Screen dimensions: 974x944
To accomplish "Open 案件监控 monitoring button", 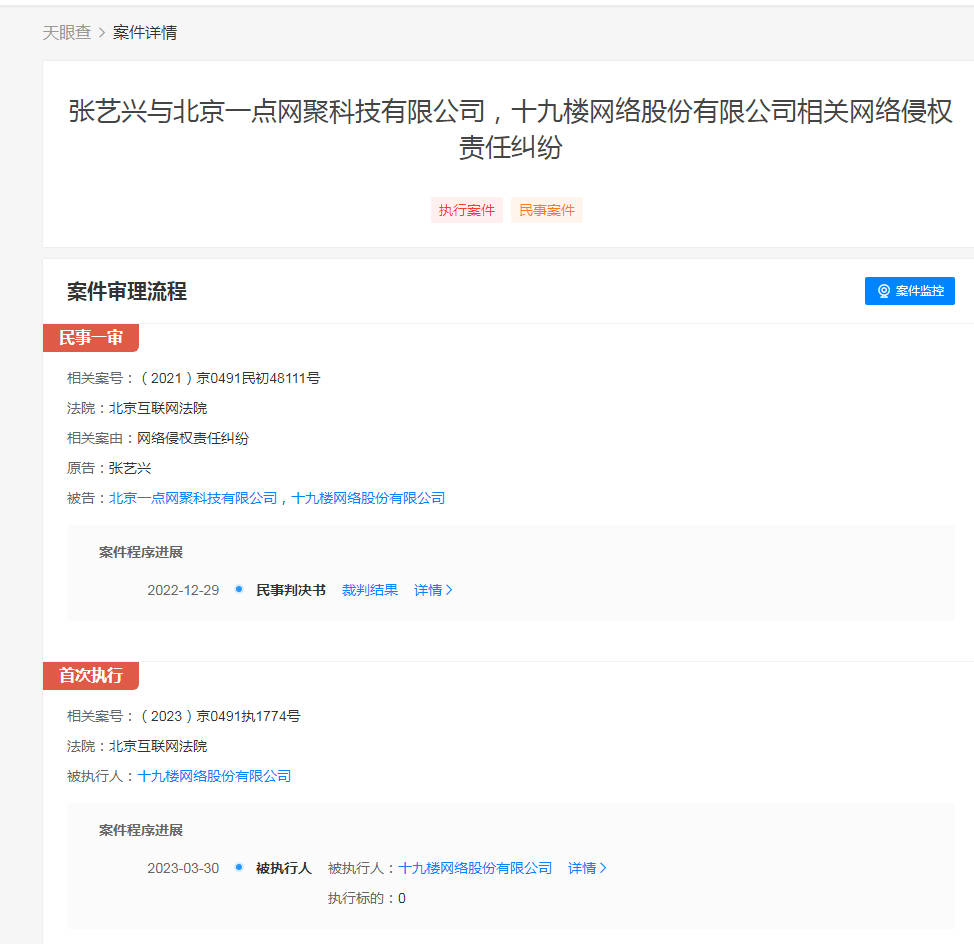I will tap(909, 291).
